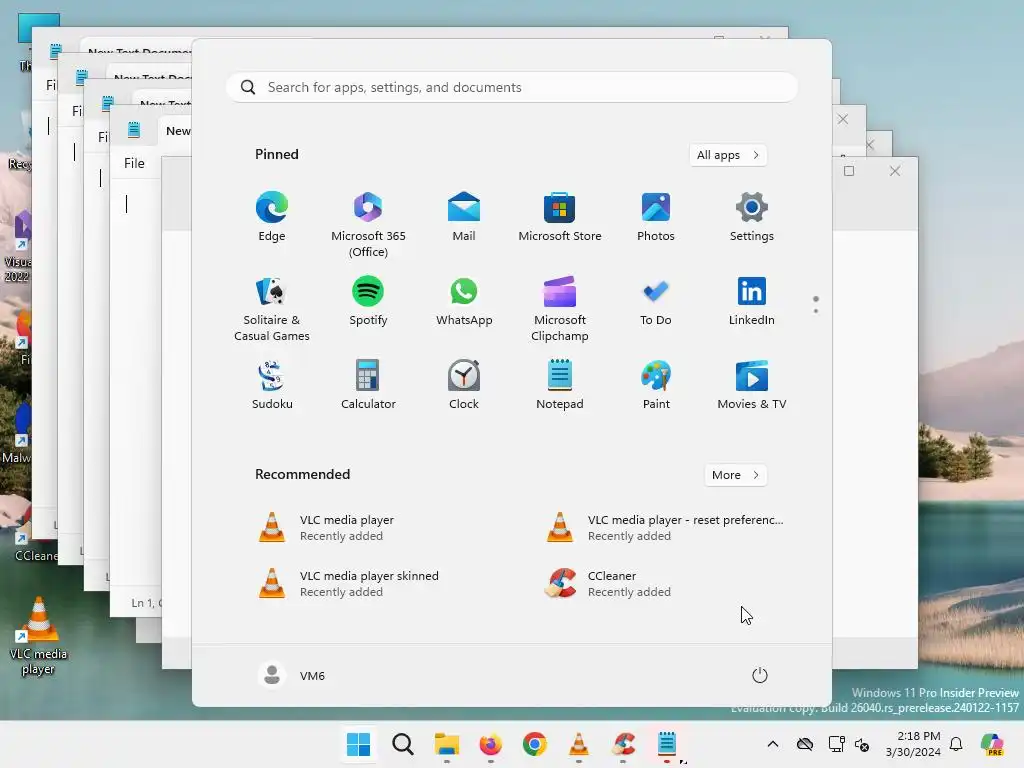Open Settings from pinned apps
Screen dimensions: 1024x768
pyautogui.click(x=752, y=217)
